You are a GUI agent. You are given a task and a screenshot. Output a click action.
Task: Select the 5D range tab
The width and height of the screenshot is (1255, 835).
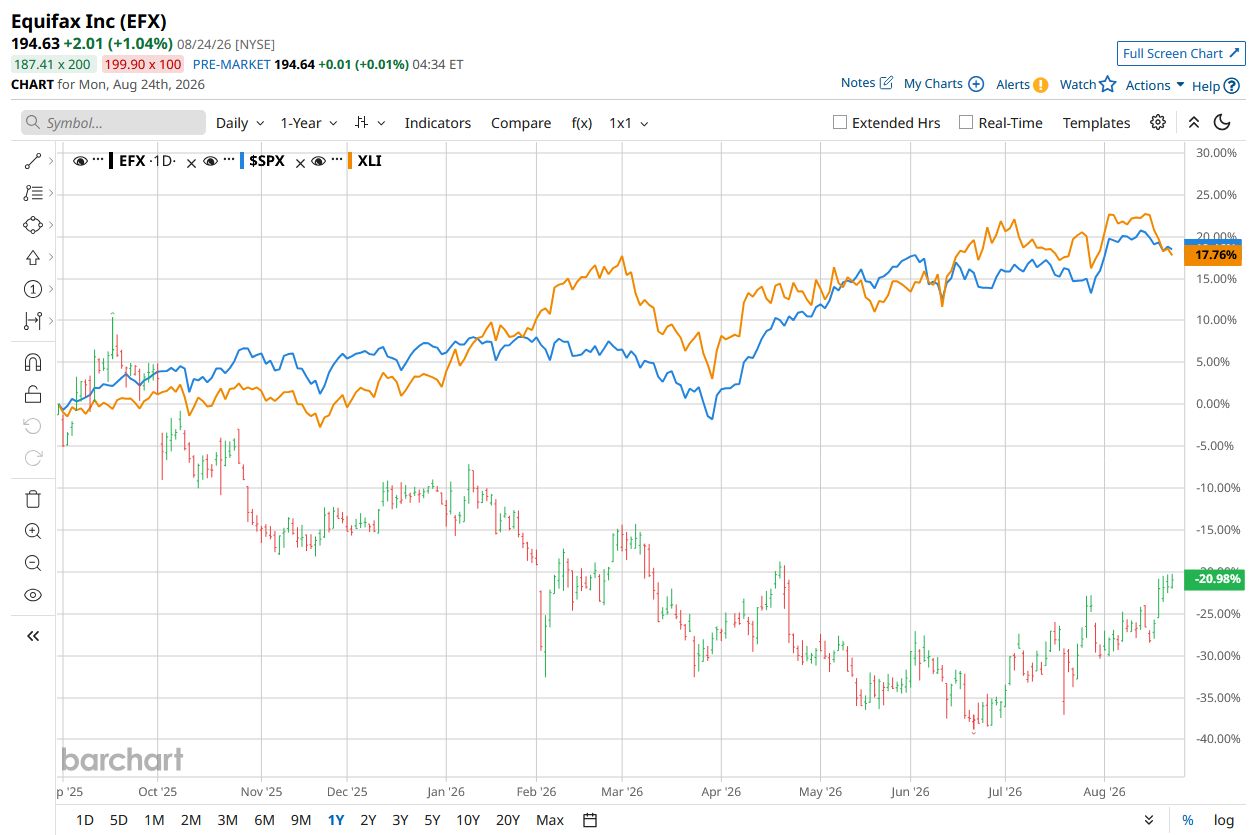coord(119,820)
